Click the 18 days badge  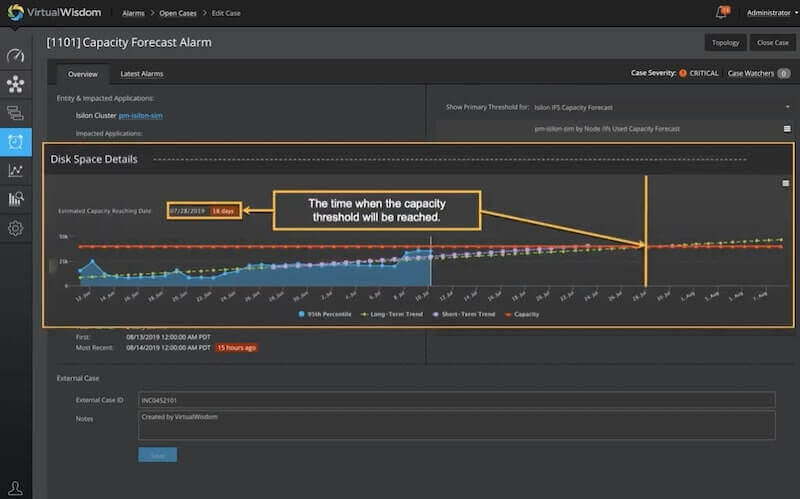[223, 211]
